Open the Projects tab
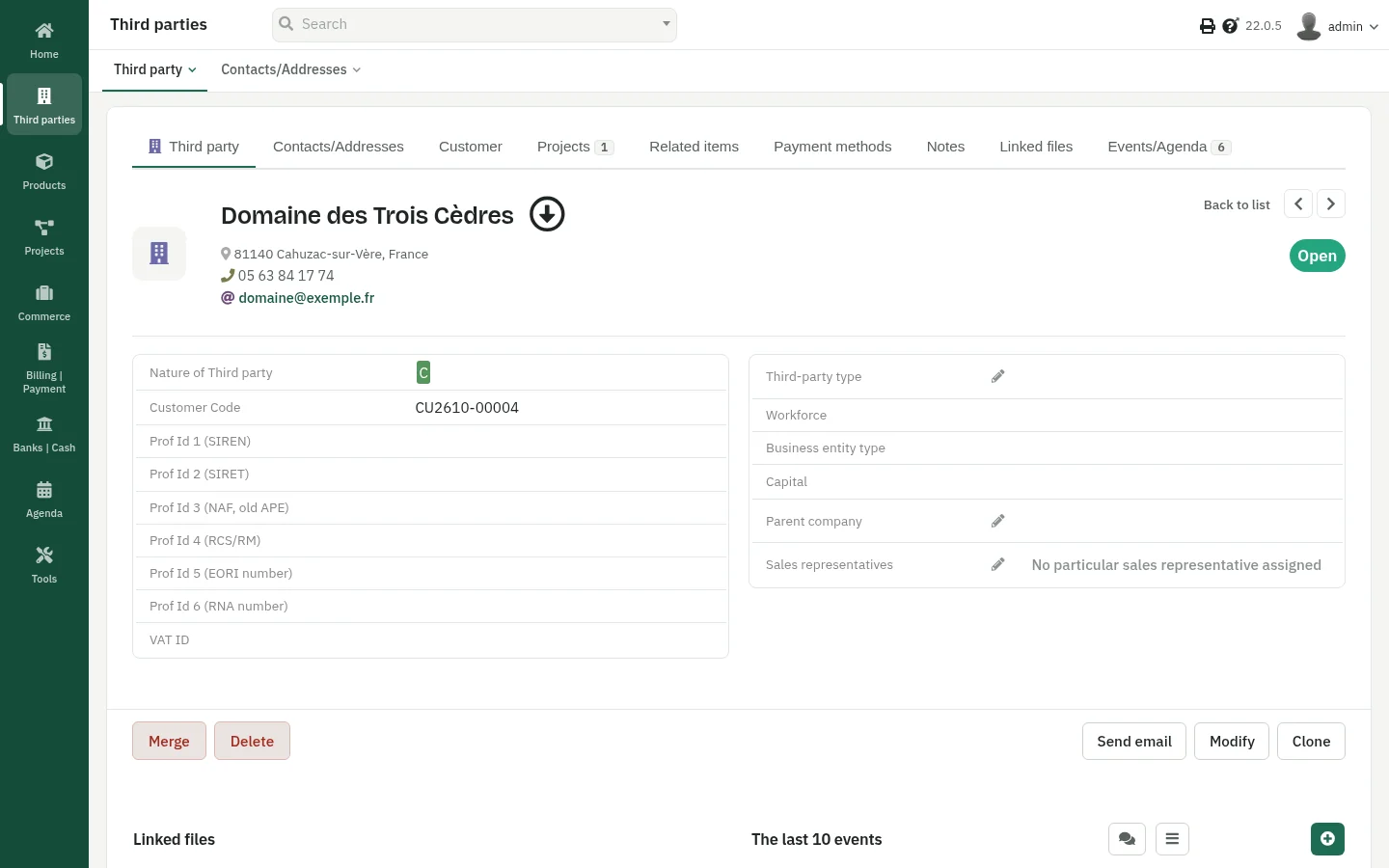This screenshot has width=1389, height=868. [576, 147]
